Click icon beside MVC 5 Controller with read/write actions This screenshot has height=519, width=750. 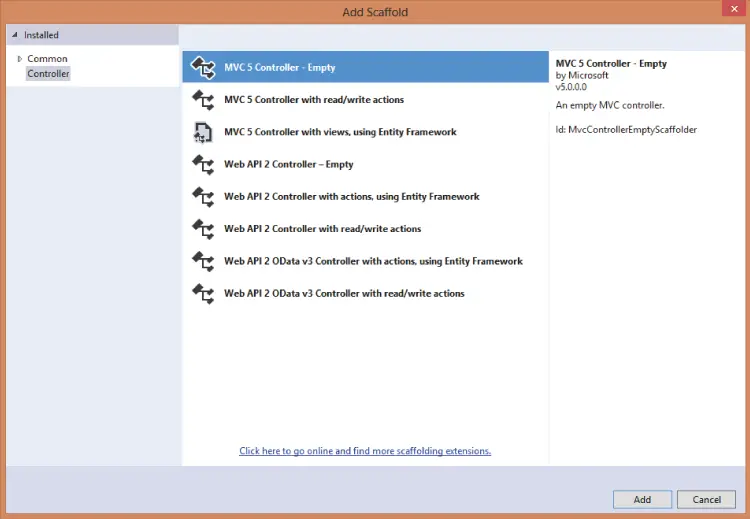(x=203, y=100)
